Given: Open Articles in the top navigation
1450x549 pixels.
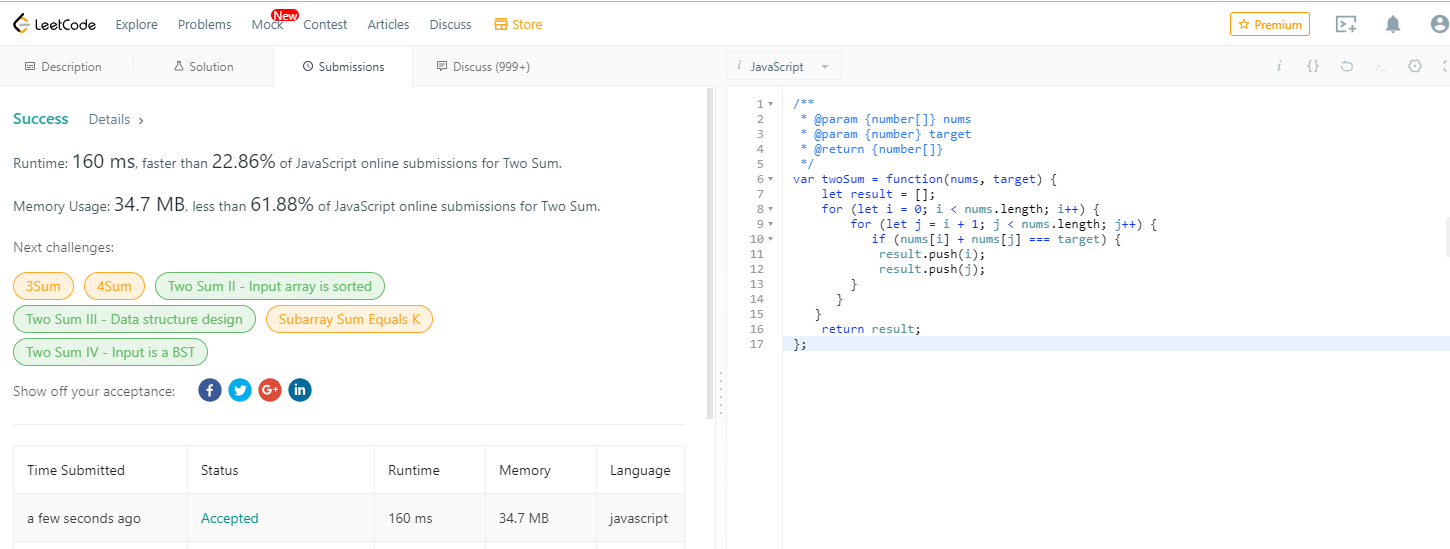Looking at the screenshot, I should (x=388, y=24).
